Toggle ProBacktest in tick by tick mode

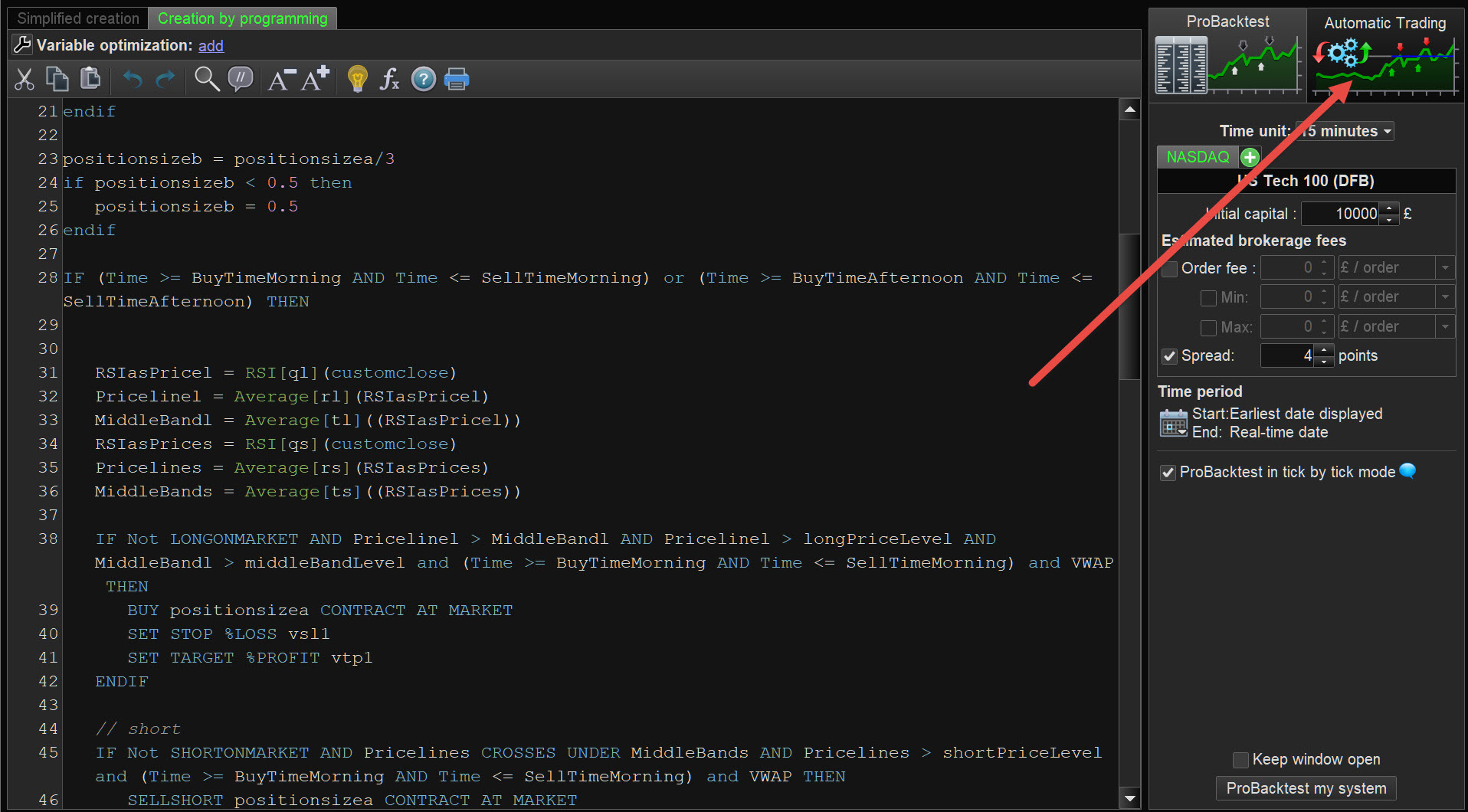[x=1168, y=473]
